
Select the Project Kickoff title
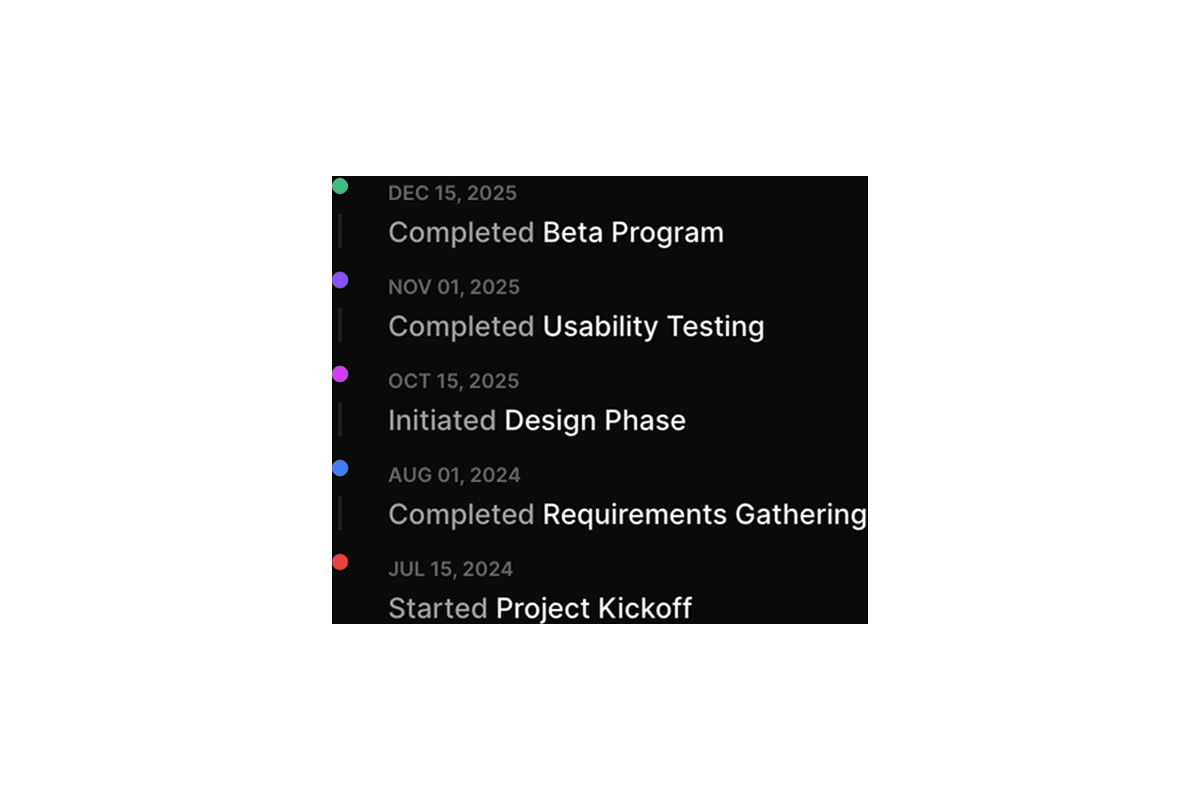point(594,608)
